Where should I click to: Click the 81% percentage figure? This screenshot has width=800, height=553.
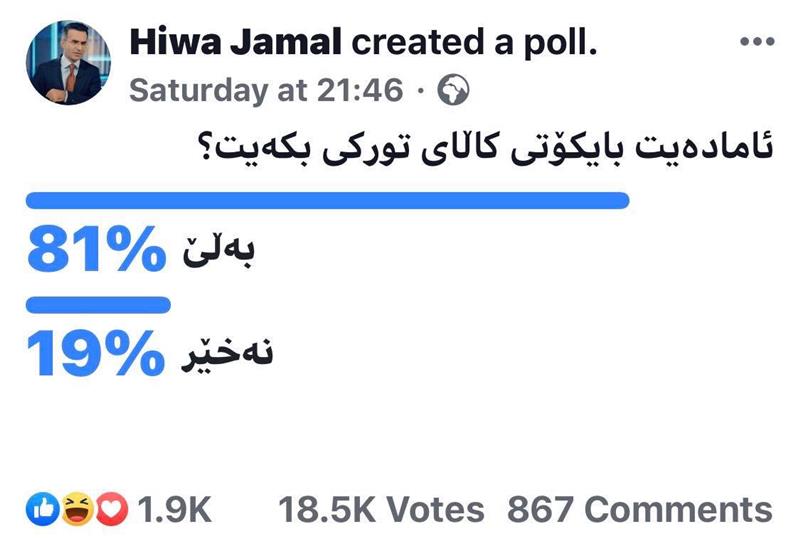point(95,250)
